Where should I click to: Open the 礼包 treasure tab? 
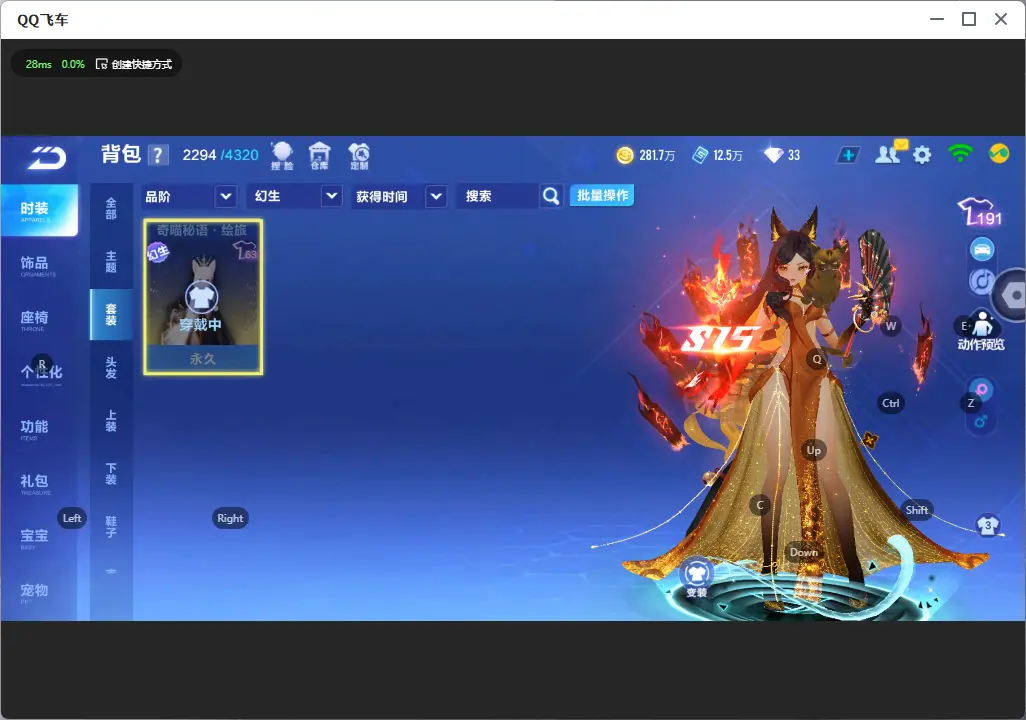[35, 483]
